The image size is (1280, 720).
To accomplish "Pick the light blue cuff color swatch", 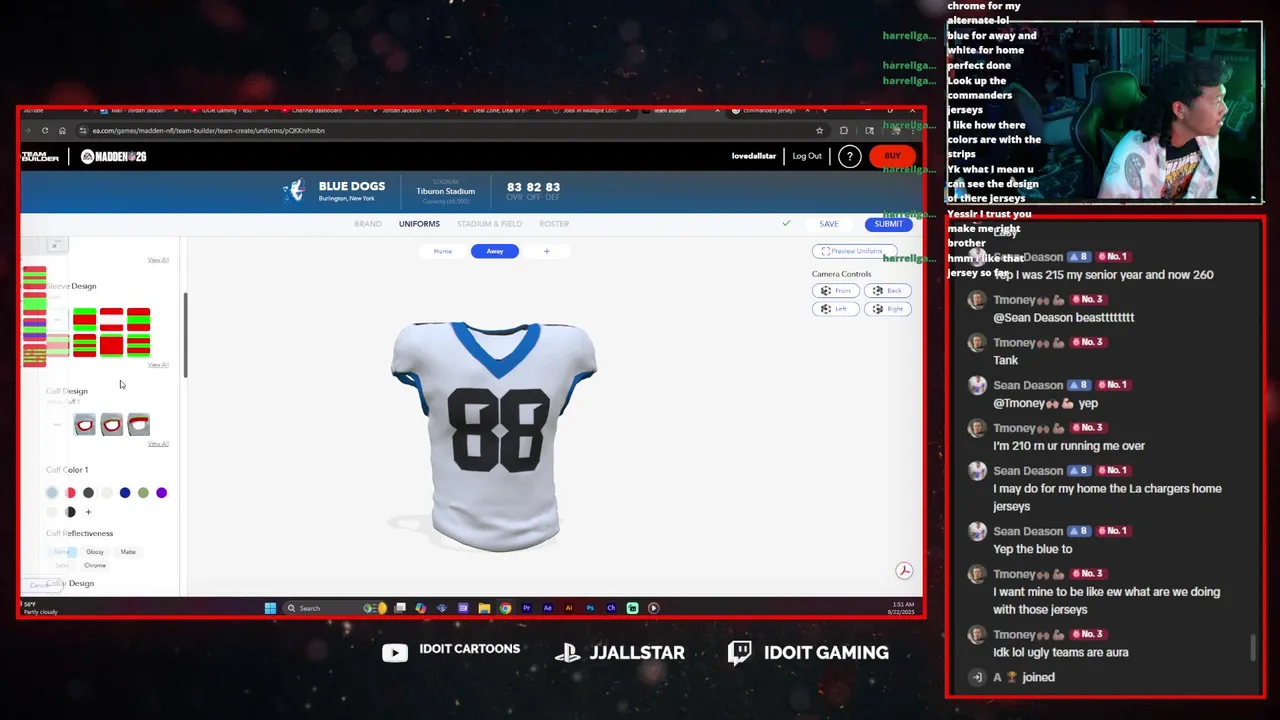I will (52, 493).
